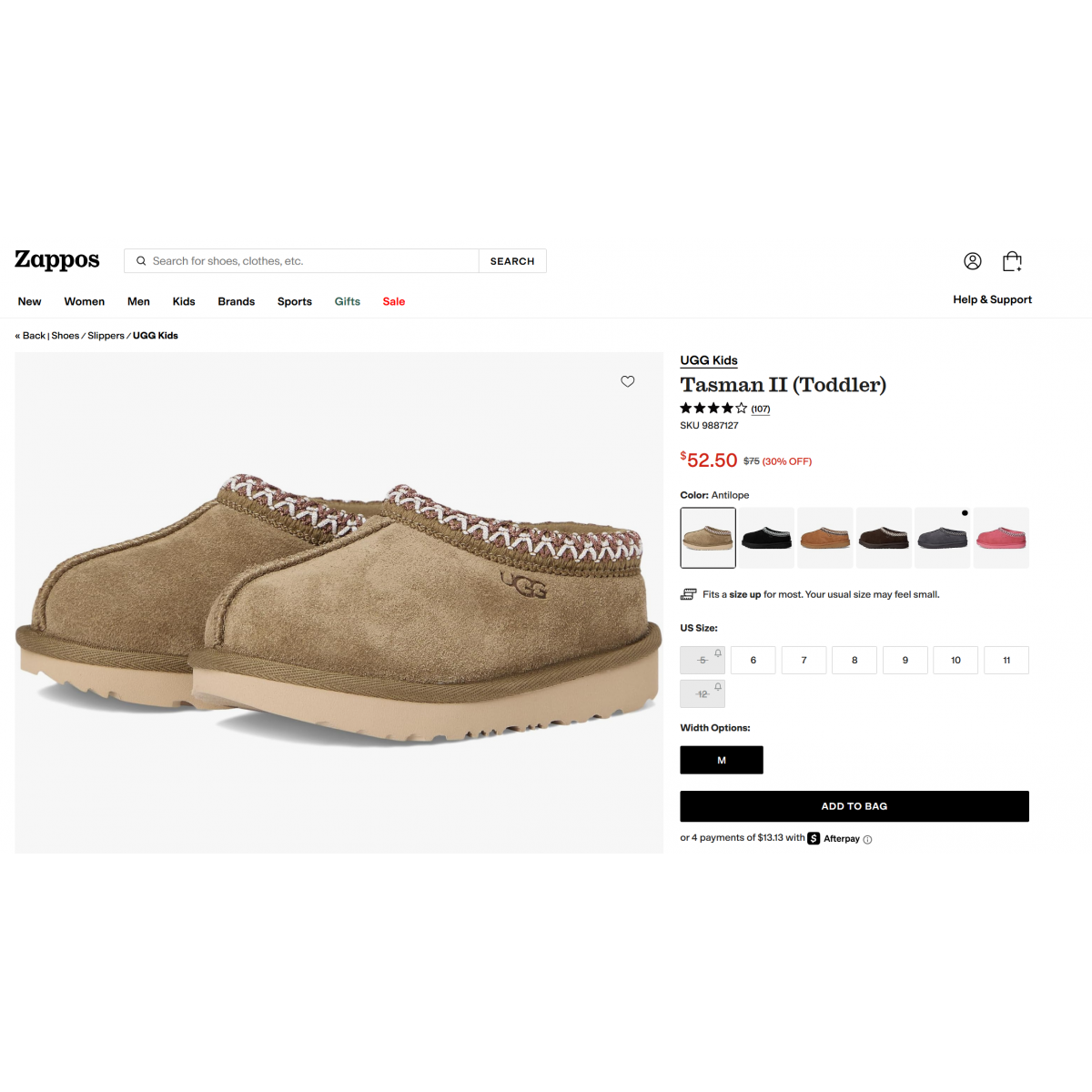Click the magnifier icon in search field
Screen dimensions: 1092x1092
(x=141, y=261)
